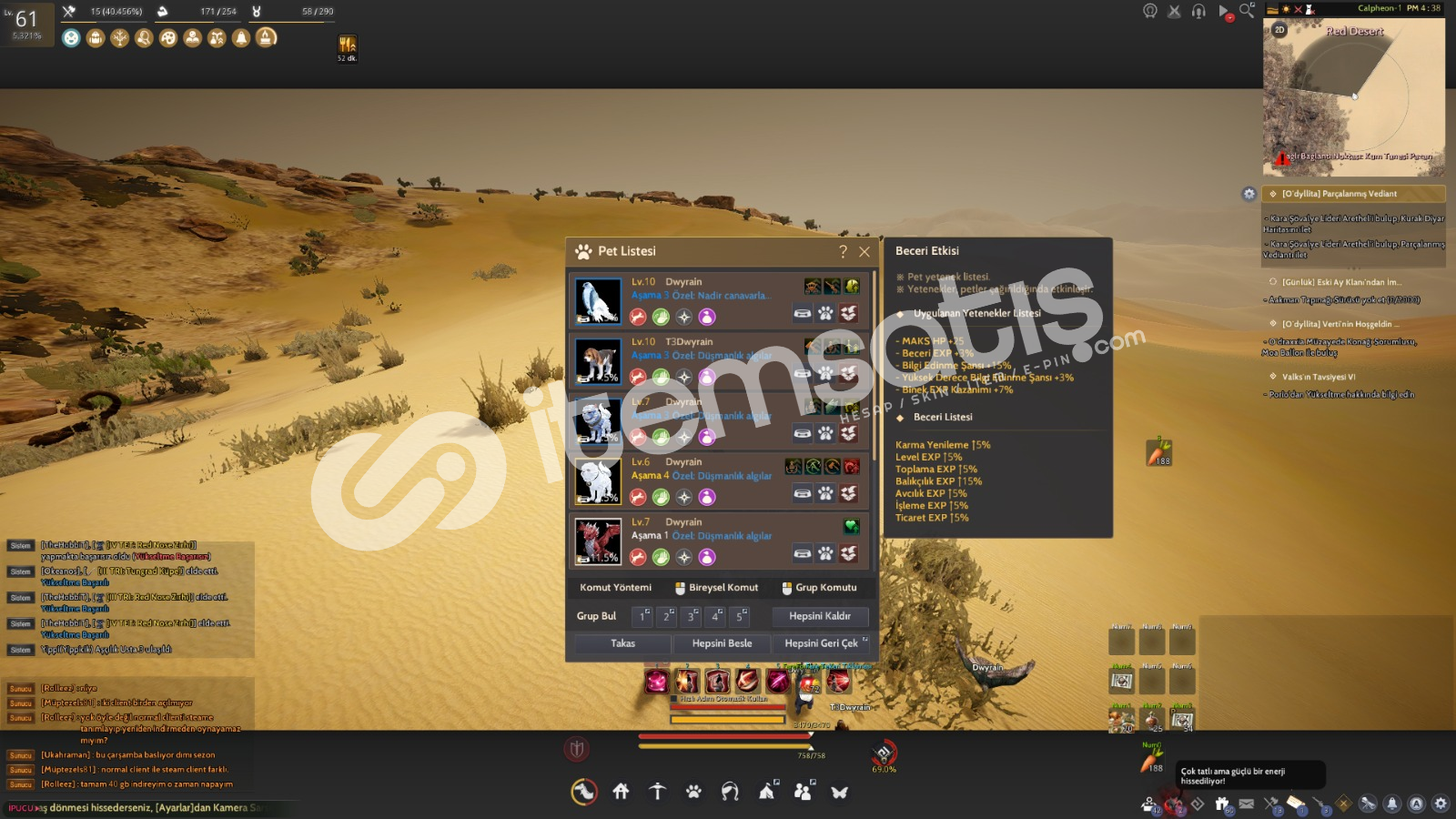1456x819 pixels.
Task: Check in the red dragon pet
Action: click(x=848, y=554)
